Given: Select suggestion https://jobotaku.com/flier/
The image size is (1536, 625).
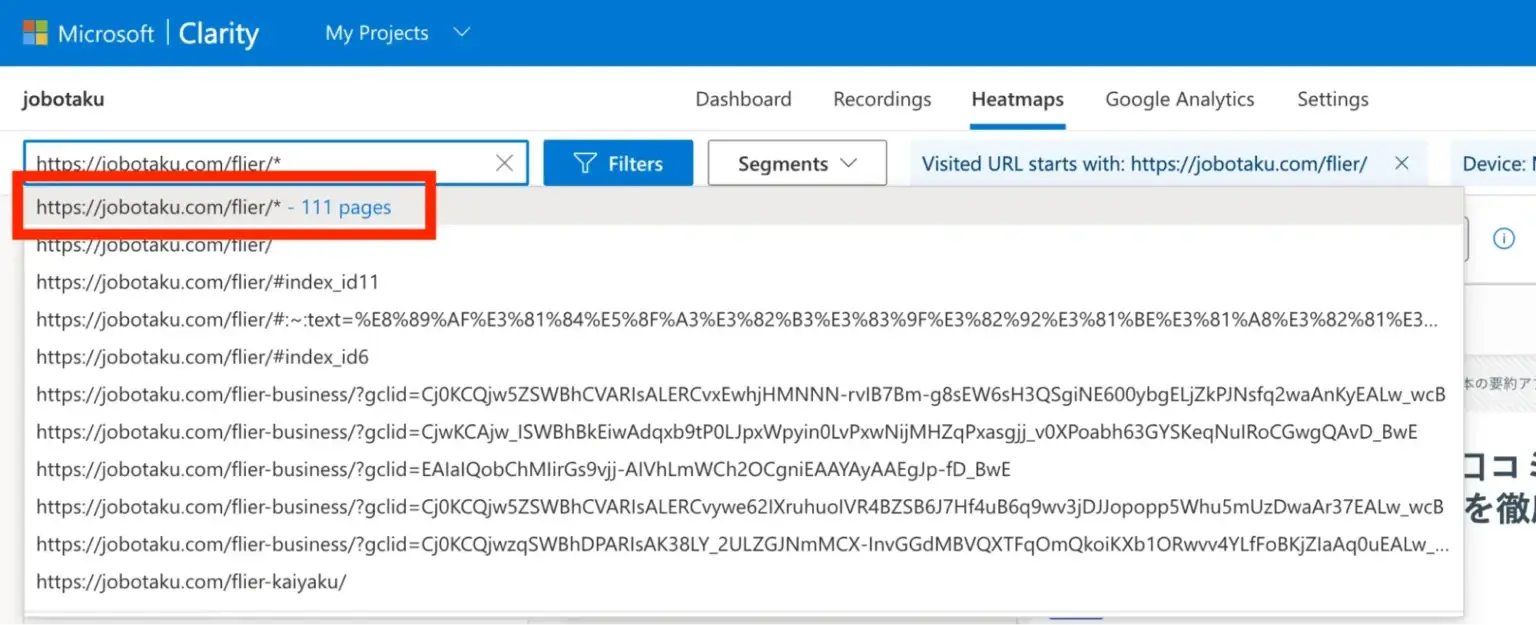Looking at the screenshot, I should (x=744, y=245).
